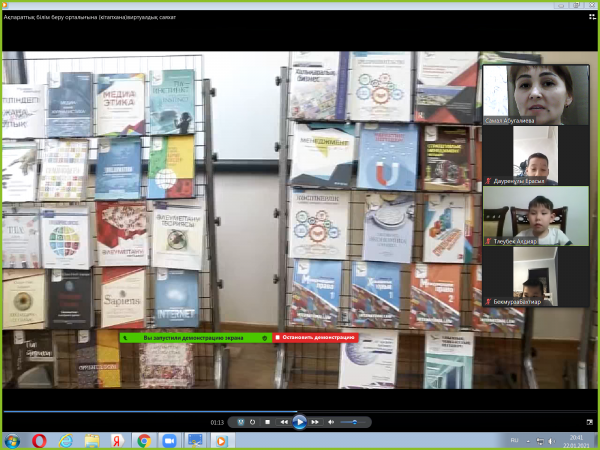Open Google Chrome from taskbar
600x450 pixels.
[144, 440]
